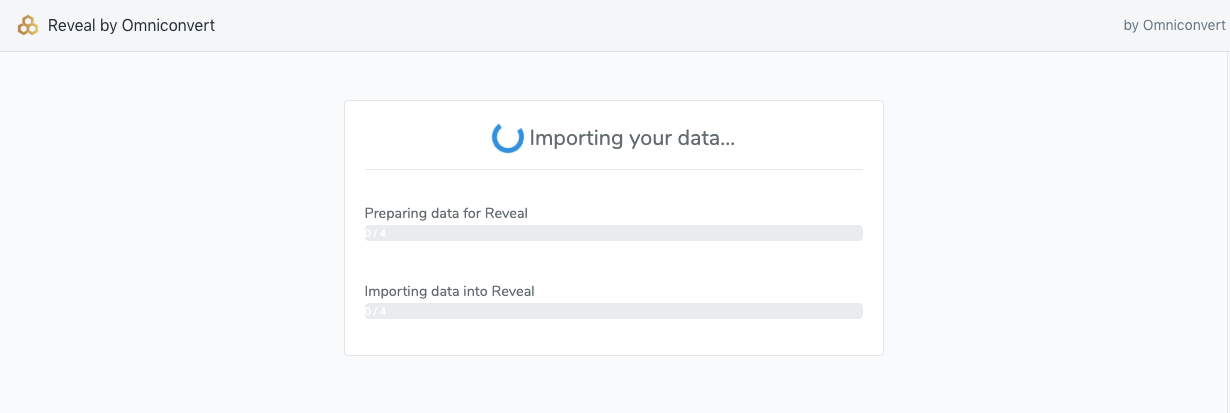Click gray page background right of import card
This screenshot has width=1230, height=413.
[1050, 230]
